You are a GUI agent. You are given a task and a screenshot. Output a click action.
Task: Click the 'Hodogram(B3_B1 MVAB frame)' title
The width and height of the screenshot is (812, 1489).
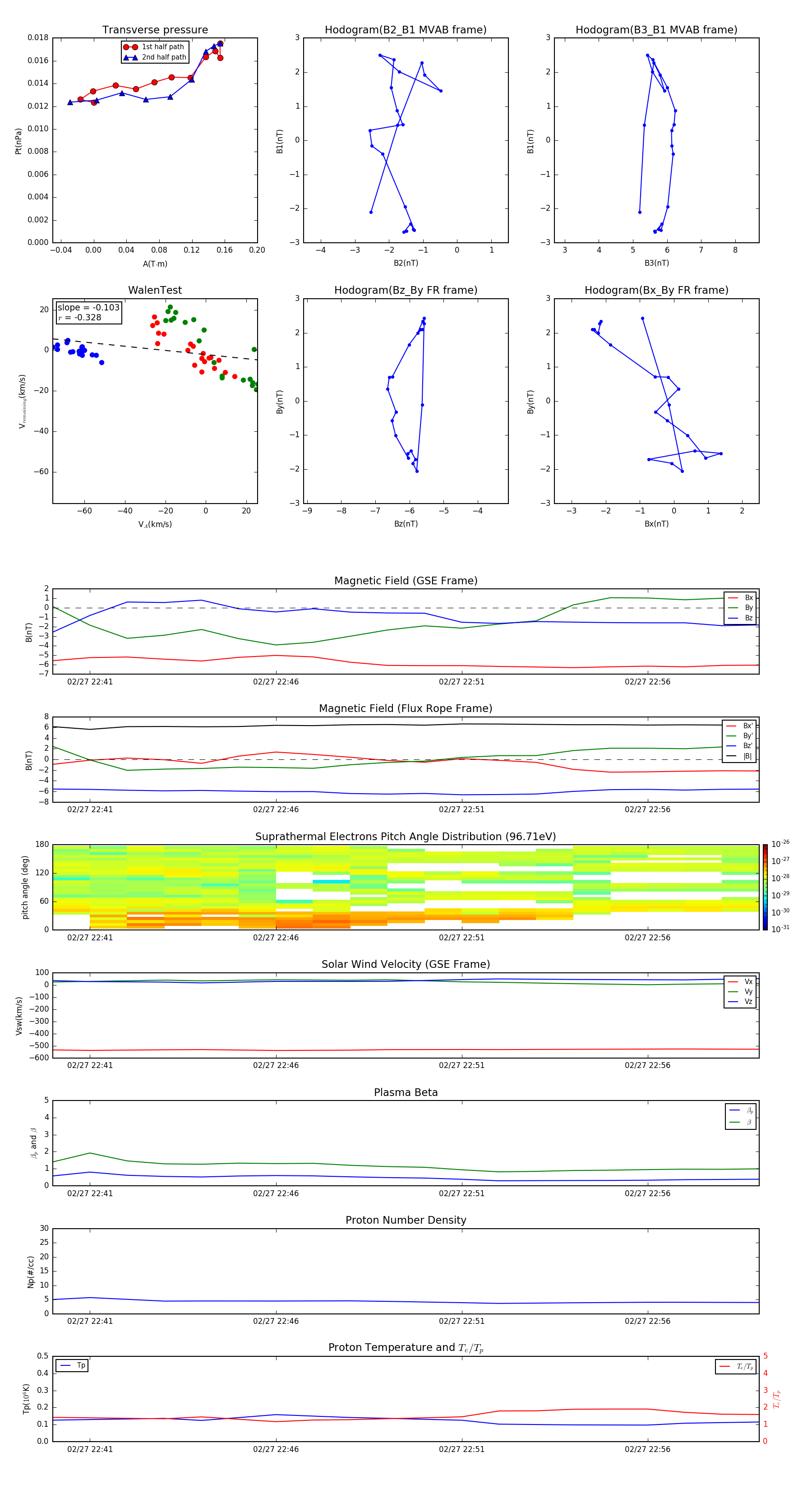656,30
